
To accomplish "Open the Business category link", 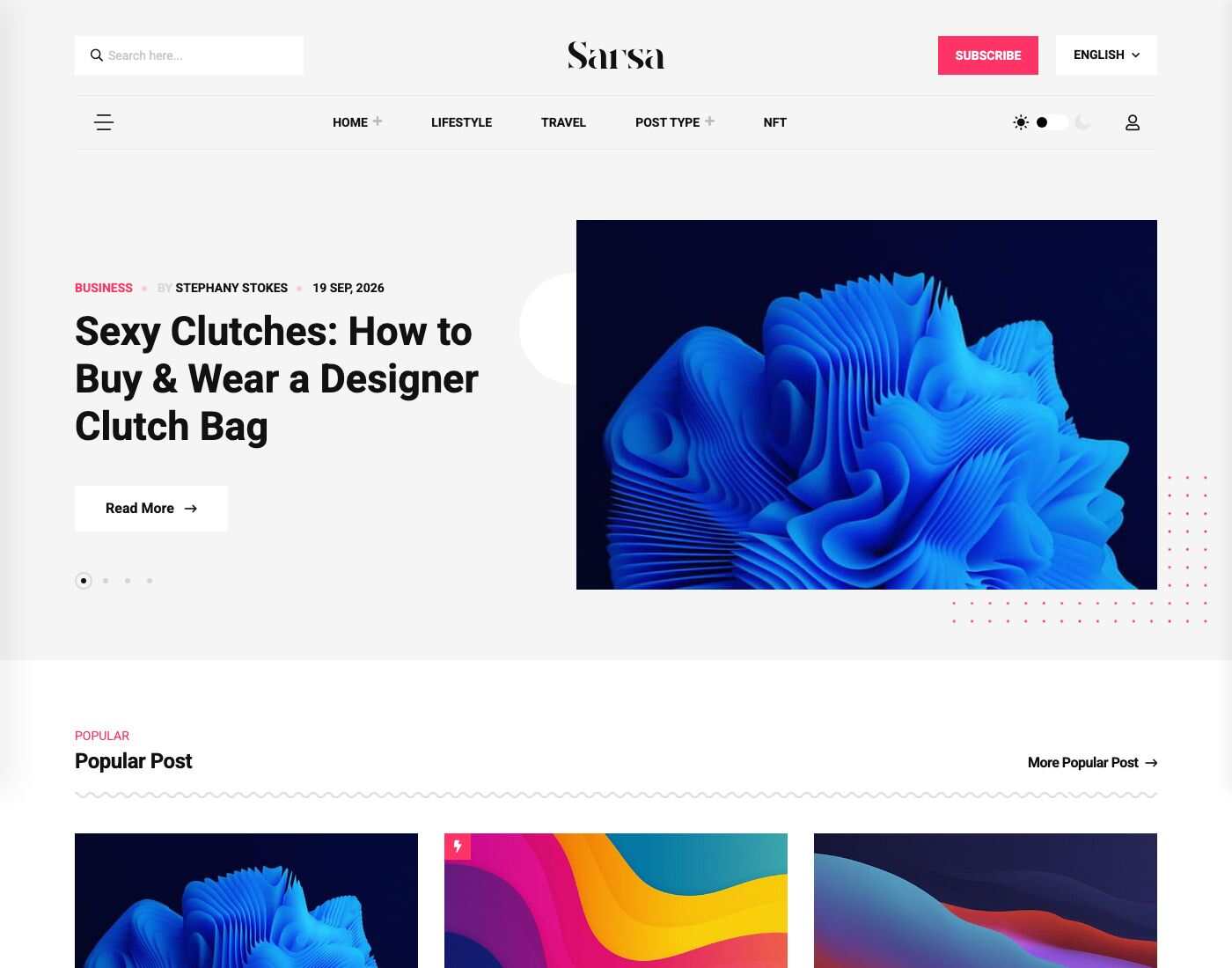I will coord(104,288).
